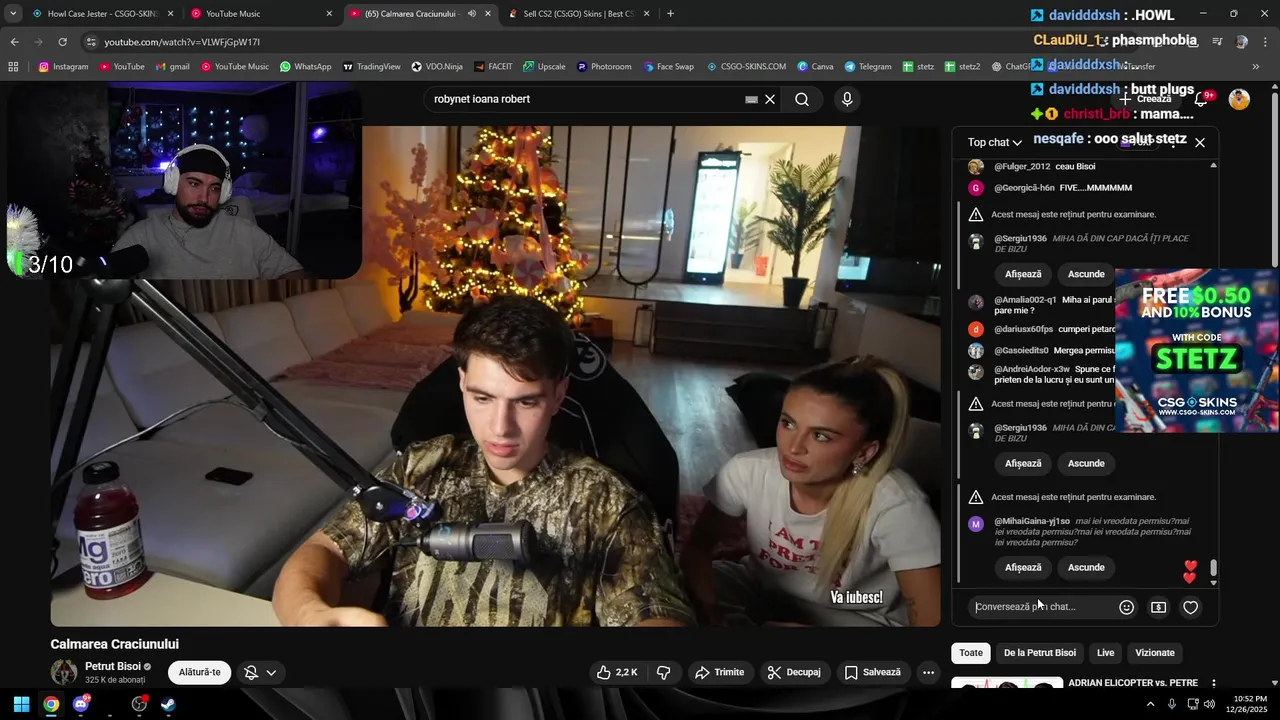1280x720 pixels.
Task: Switch to Howl Case Jester tab
Action: click(101, 14)
